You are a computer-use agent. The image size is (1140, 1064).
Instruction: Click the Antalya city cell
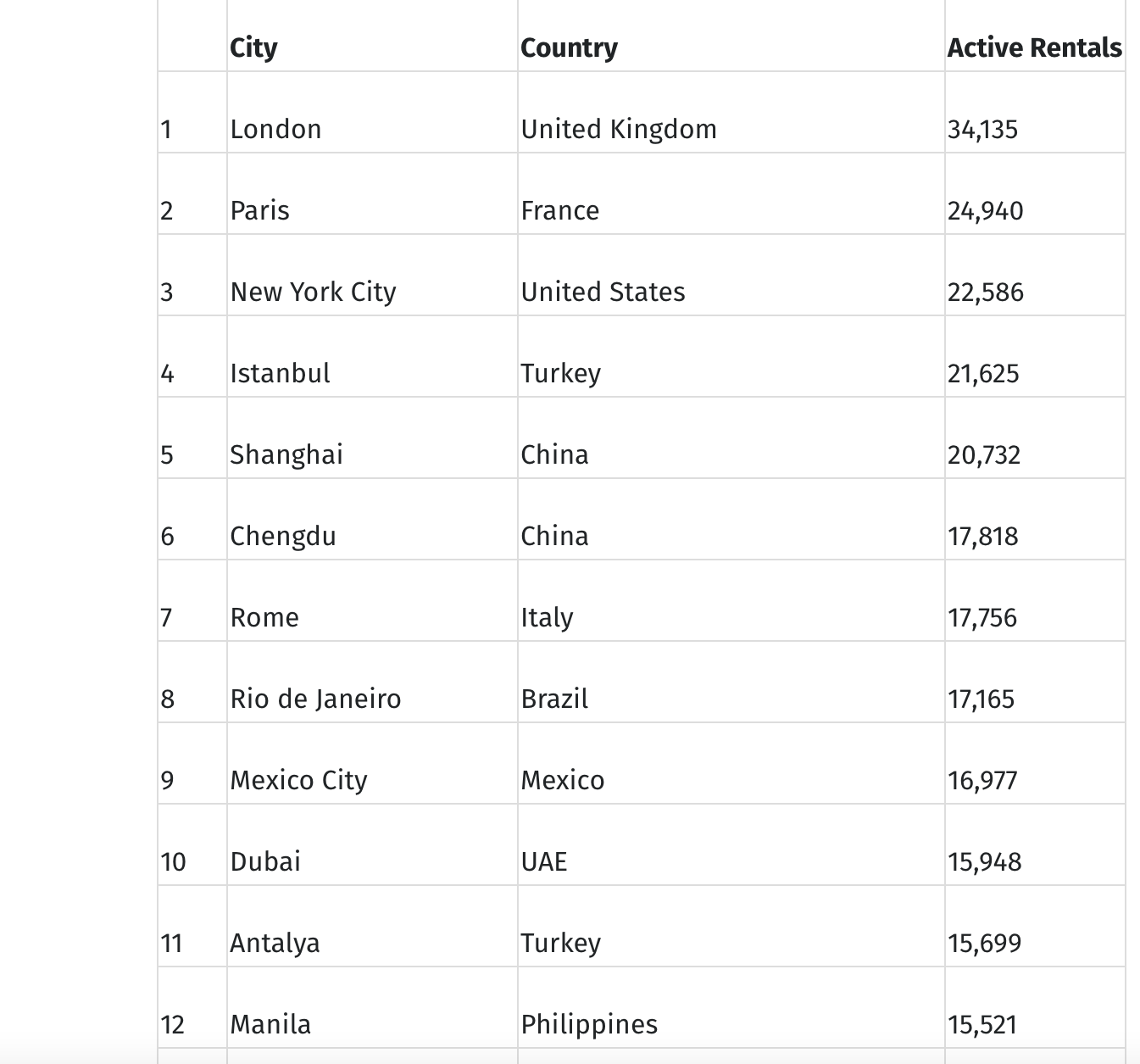[275, 943]
